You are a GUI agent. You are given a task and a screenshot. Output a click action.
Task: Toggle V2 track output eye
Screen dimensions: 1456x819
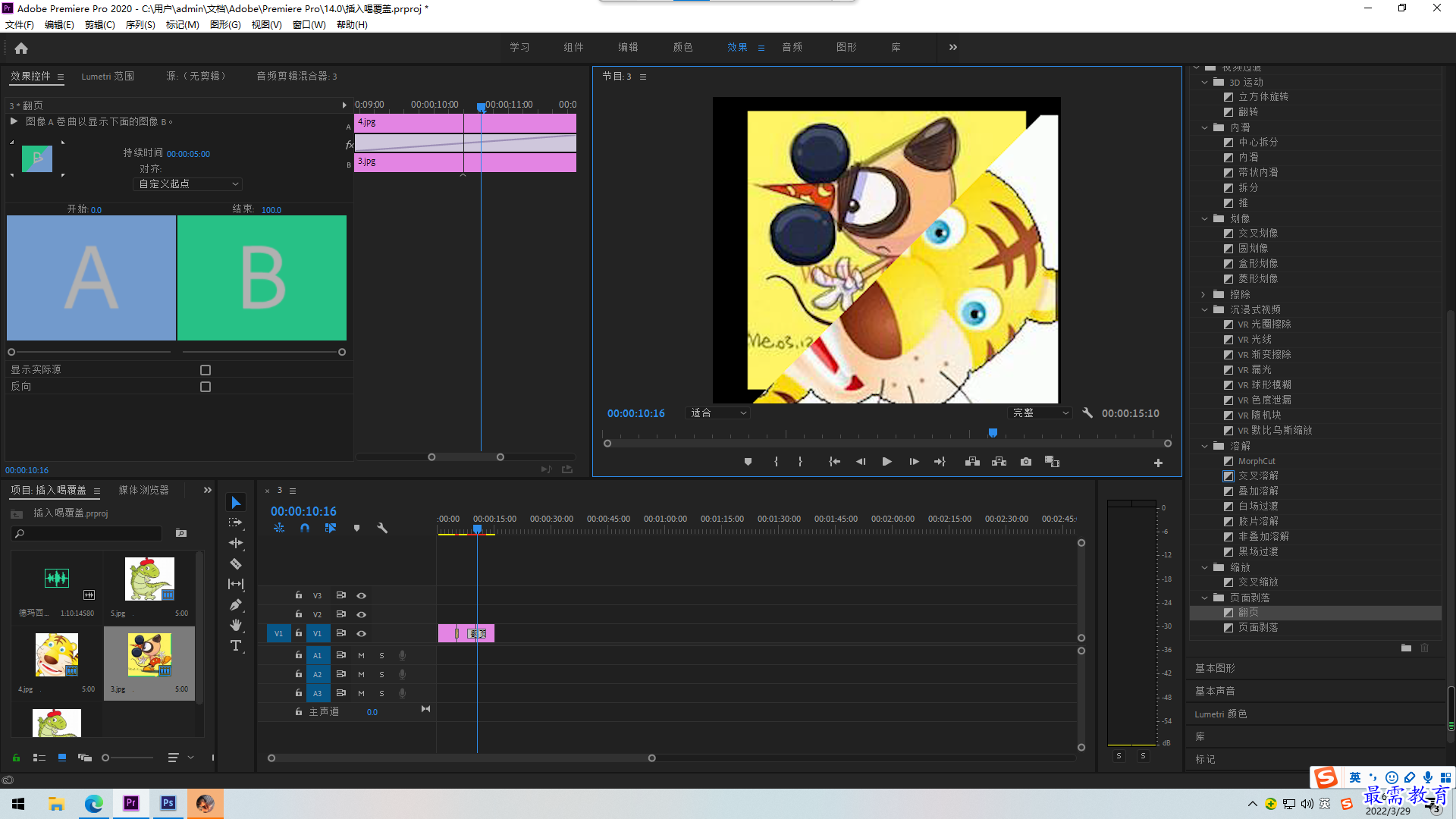(x=362, y=615)
